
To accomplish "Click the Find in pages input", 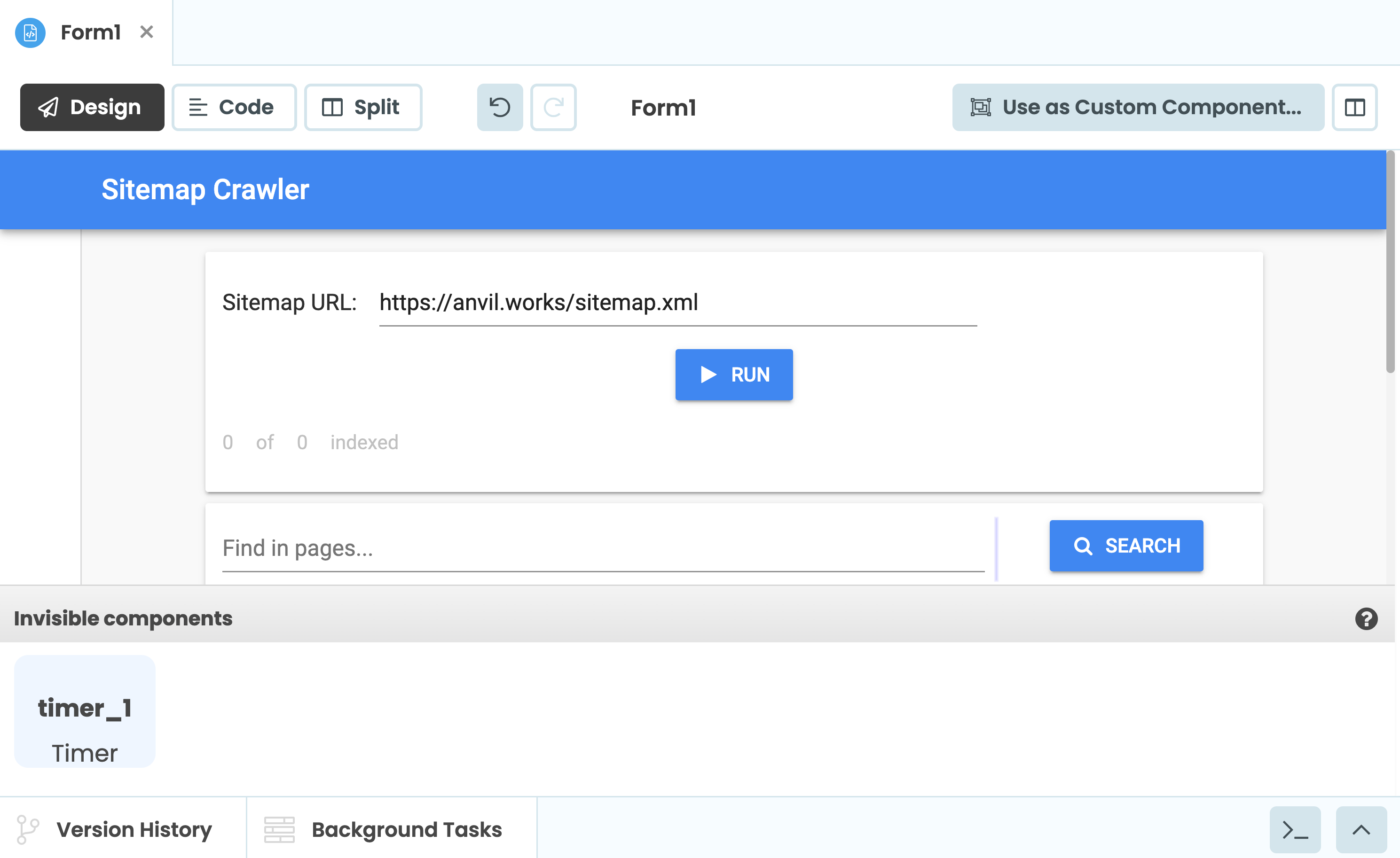I will point(602,548).
